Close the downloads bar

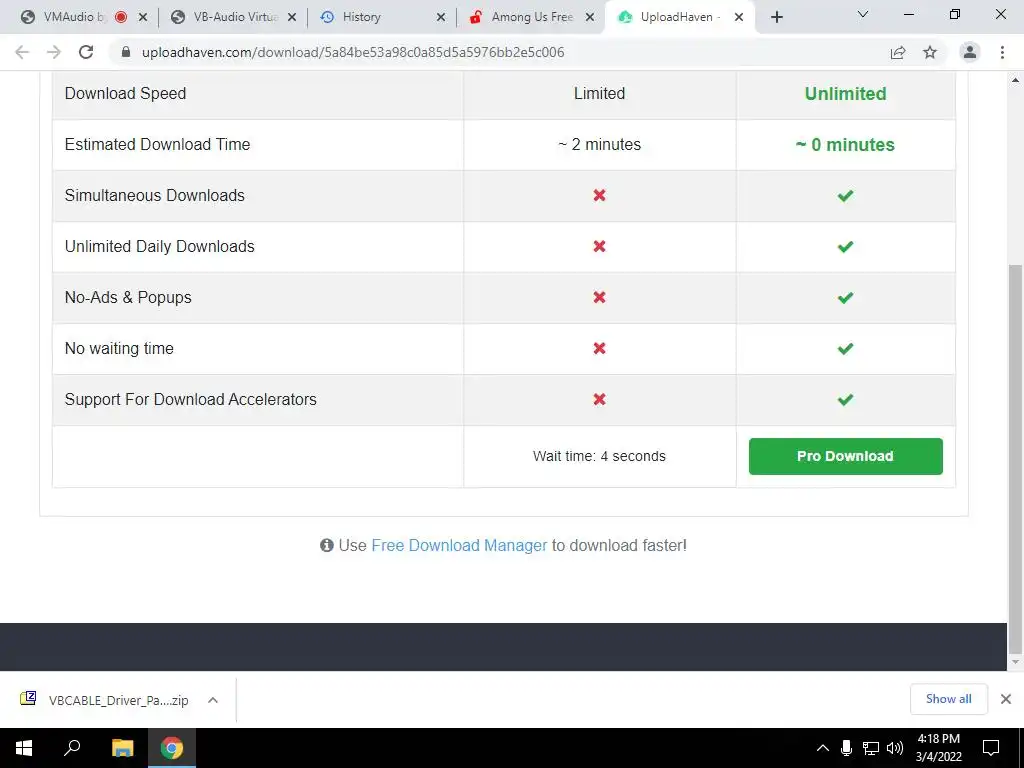pos(1006,699)
